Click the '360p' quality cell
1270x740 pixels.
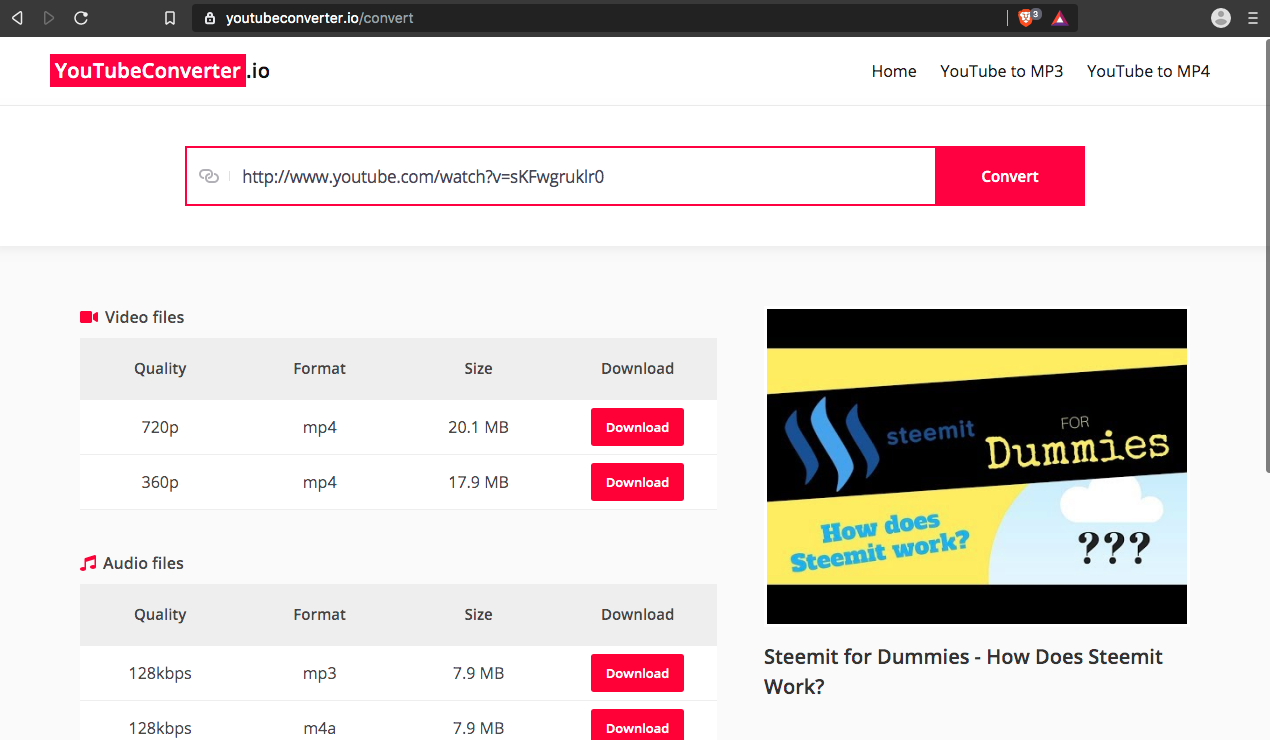160,482
